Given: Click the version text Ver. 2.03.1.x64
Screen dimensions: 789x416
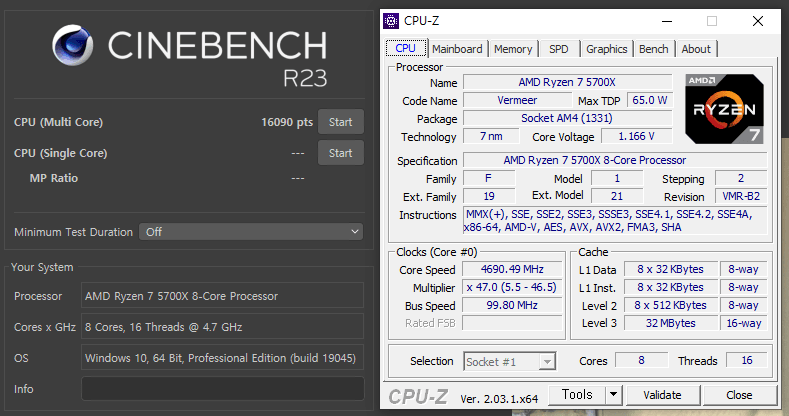Looking at the screenshot, I should point(499,399).
